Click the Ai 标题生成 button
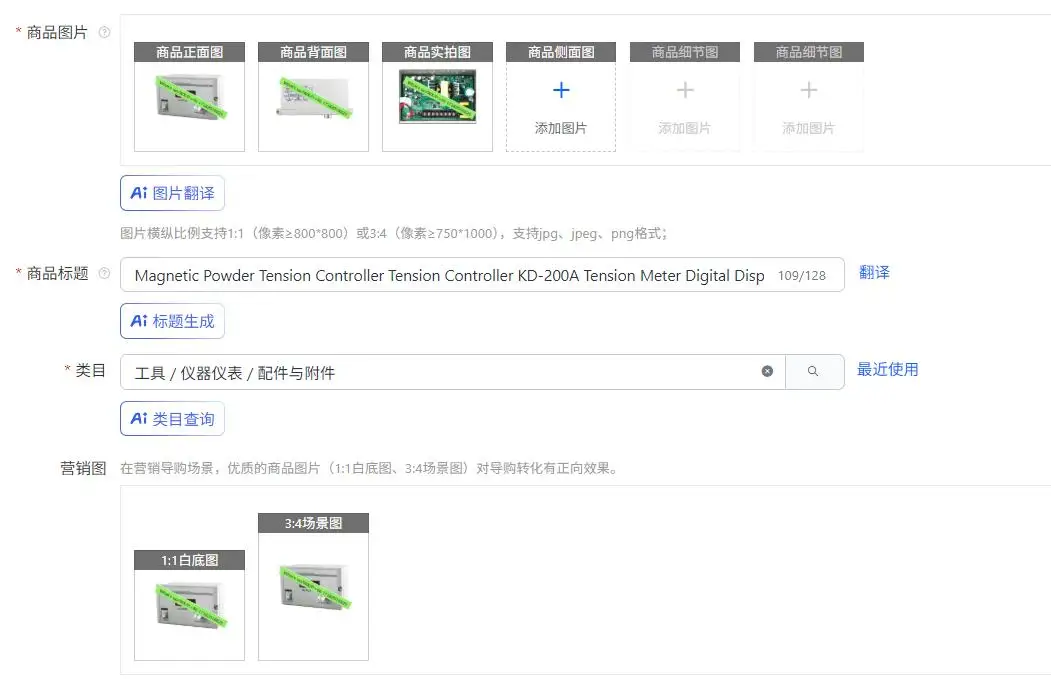 [x=172, y=321]
